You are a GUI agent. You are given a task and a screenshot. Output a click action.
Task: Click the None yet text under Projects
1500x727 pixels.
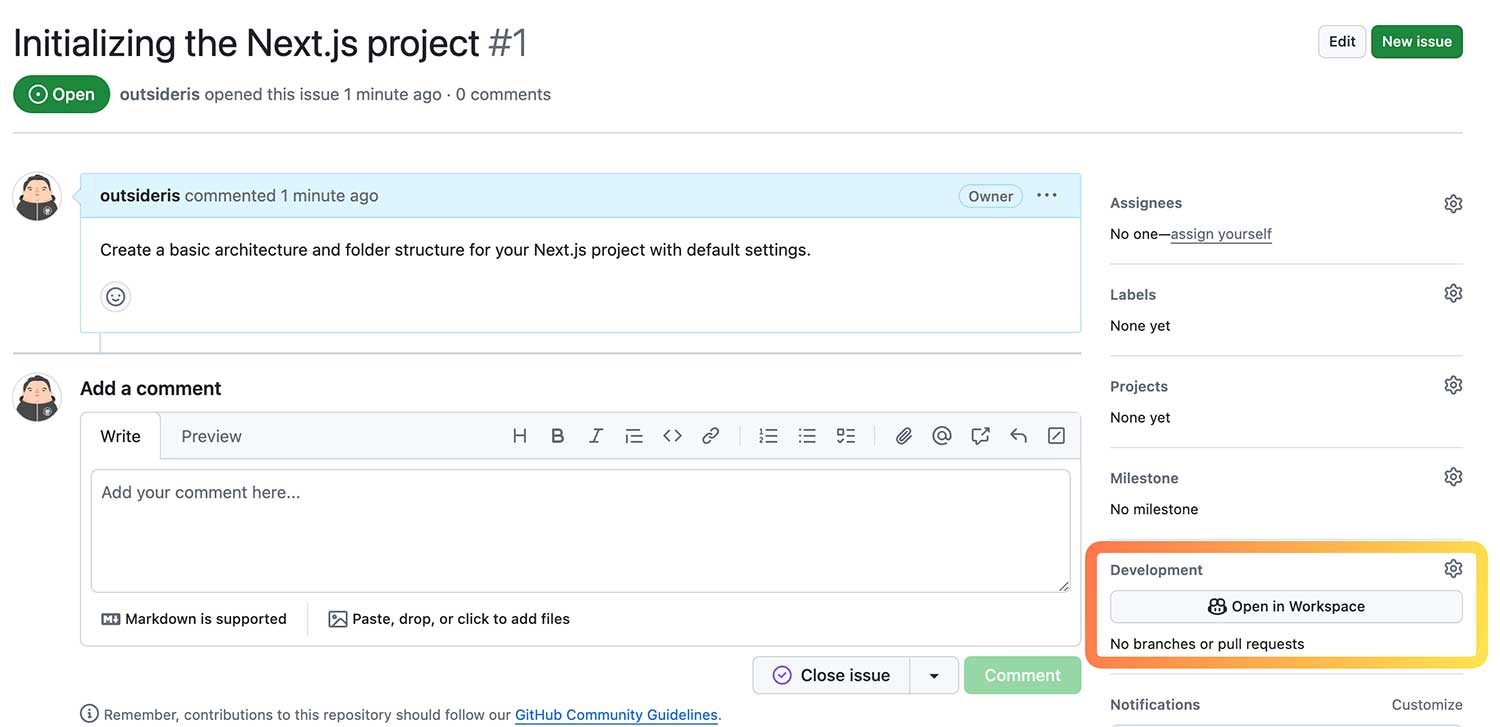1140,417
